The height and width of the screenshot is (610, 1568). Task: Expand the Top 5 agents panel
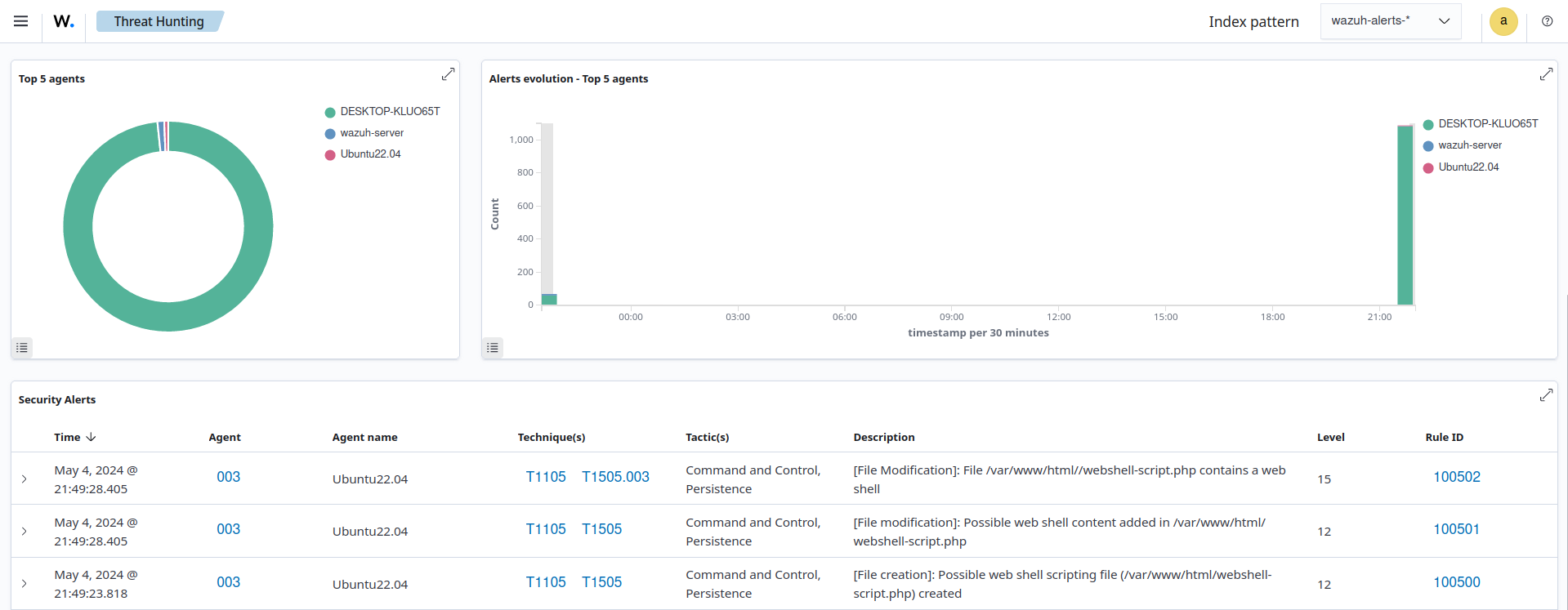(x=448, y=74)
